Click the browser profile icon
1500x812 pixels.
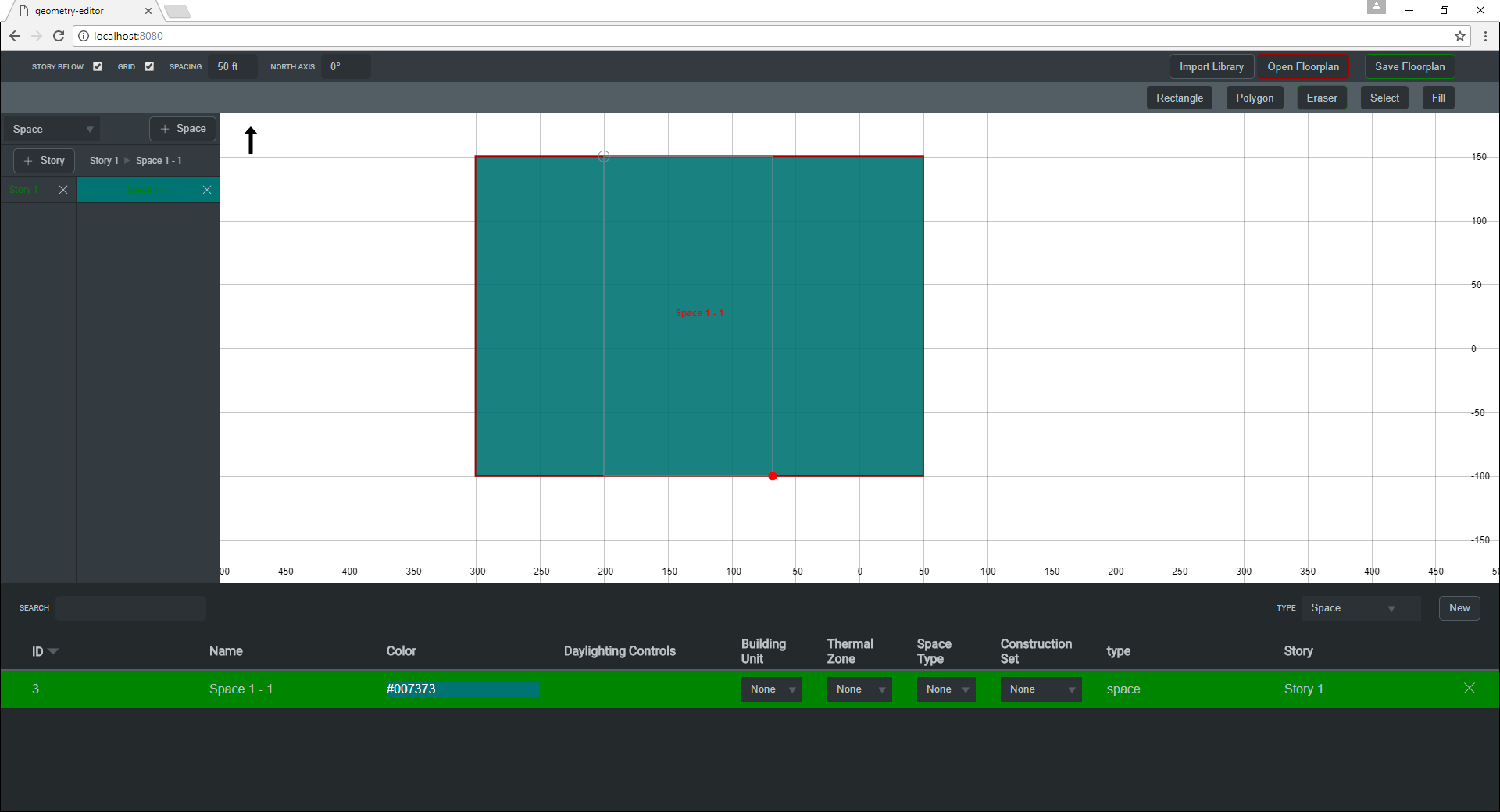[1376, 8]
